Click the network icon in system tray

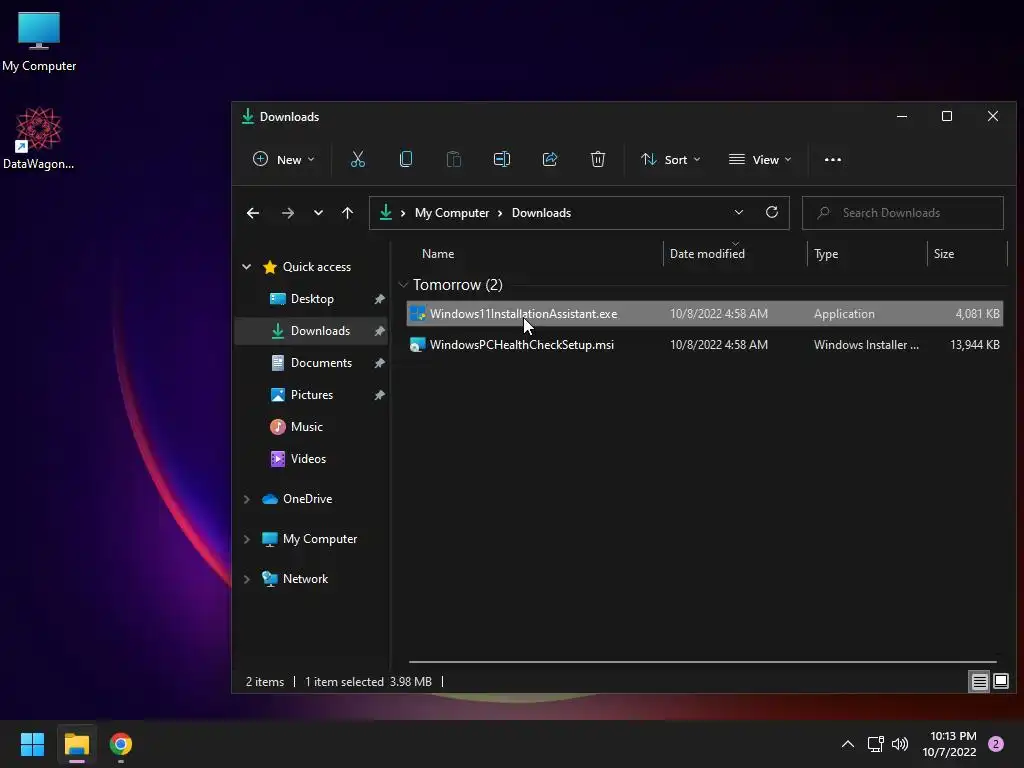pyautogui.click(x=876, y=744)
